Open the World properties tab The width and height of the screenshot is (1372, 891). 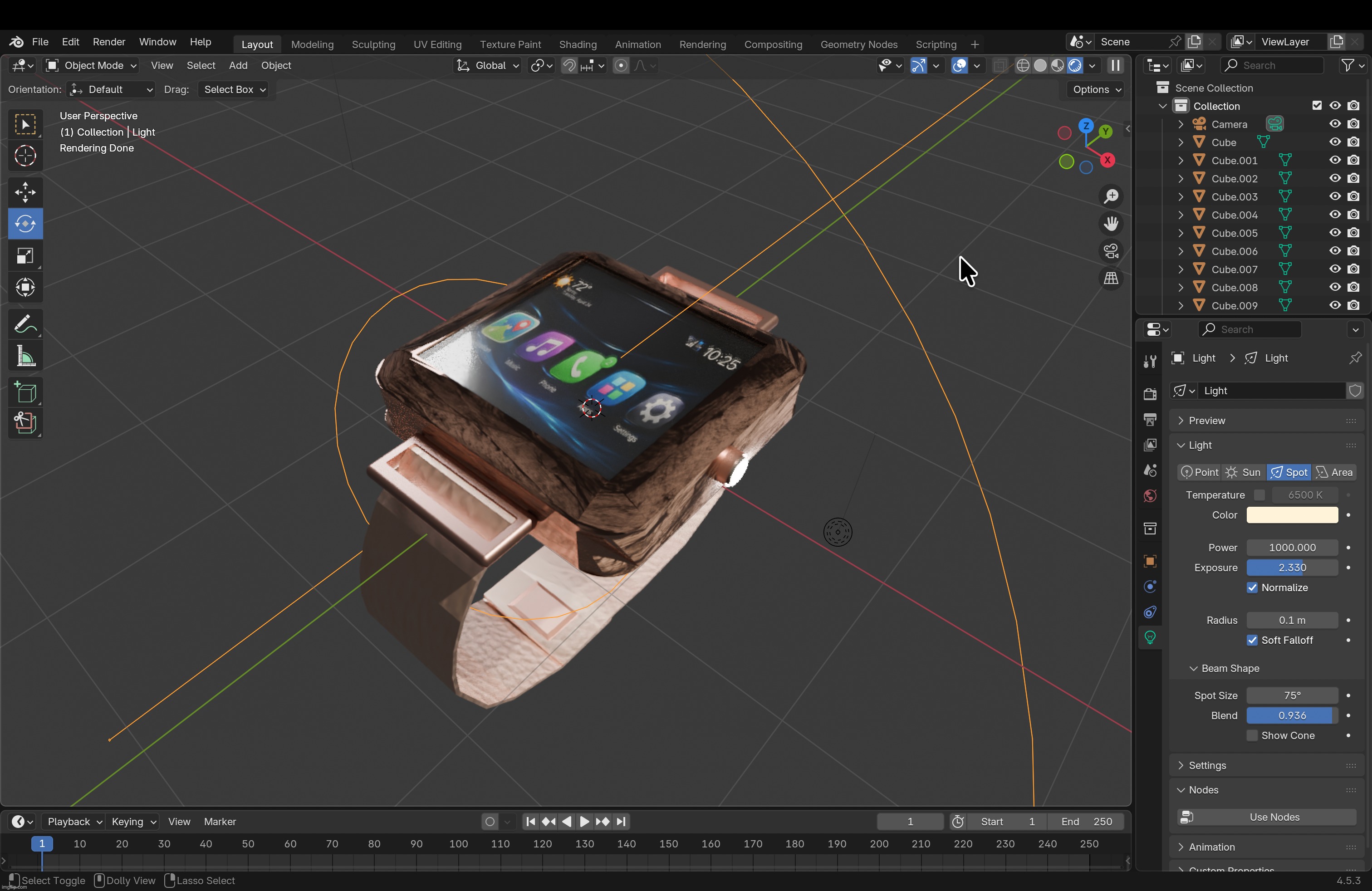(1150, 496)
